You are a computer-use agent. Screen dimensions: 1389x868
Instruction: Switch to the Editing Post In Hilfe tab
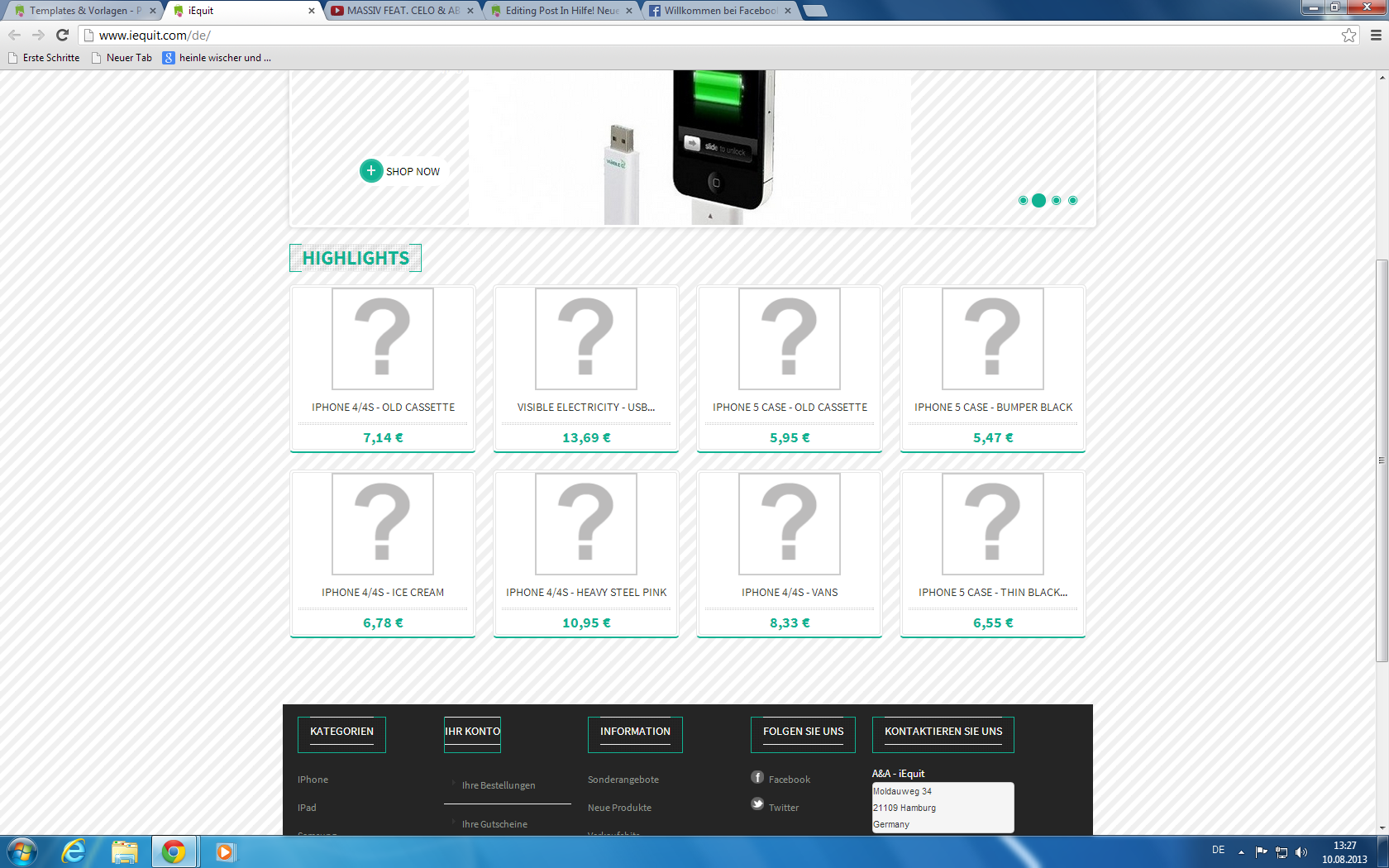click(561, 11)
